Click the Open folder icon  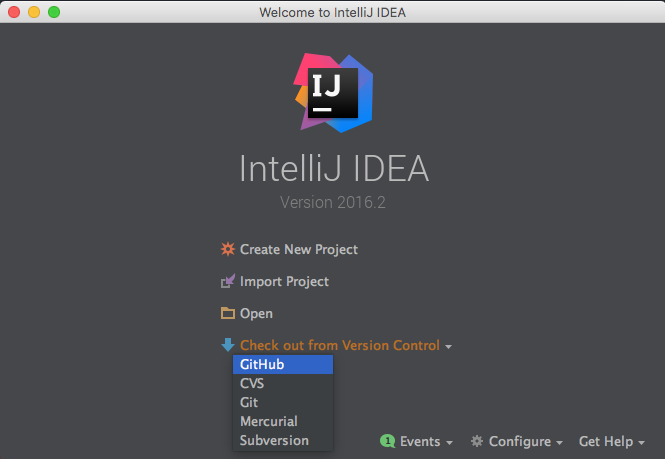click(x=228, y=314)
